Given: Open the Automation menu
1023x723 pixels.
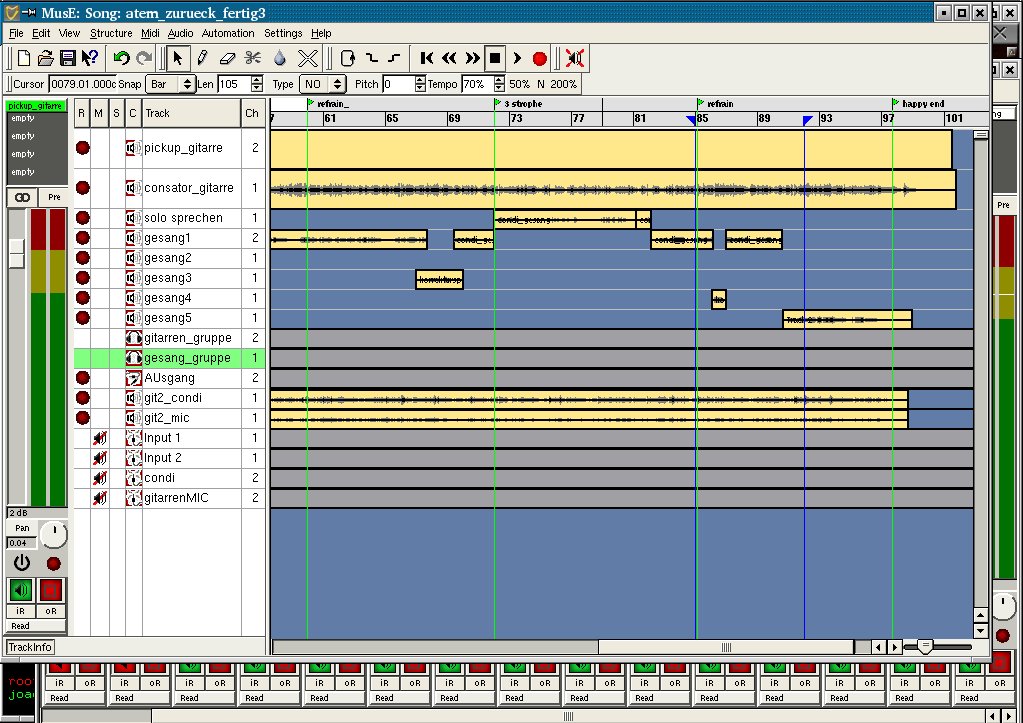Looking at the screenshot, I should [x=227, y=33].
